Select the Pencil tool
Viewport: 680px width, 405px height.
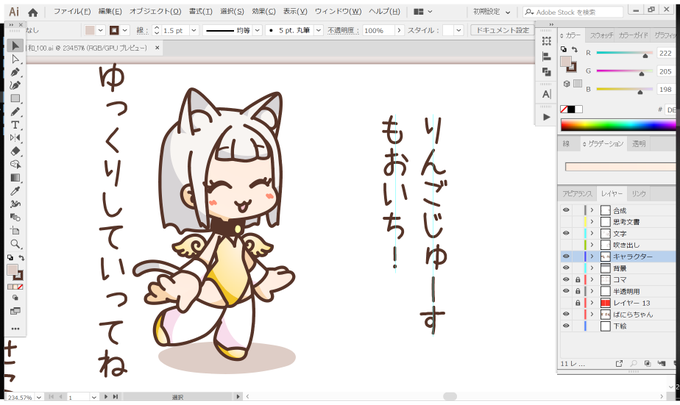point(15,112)
